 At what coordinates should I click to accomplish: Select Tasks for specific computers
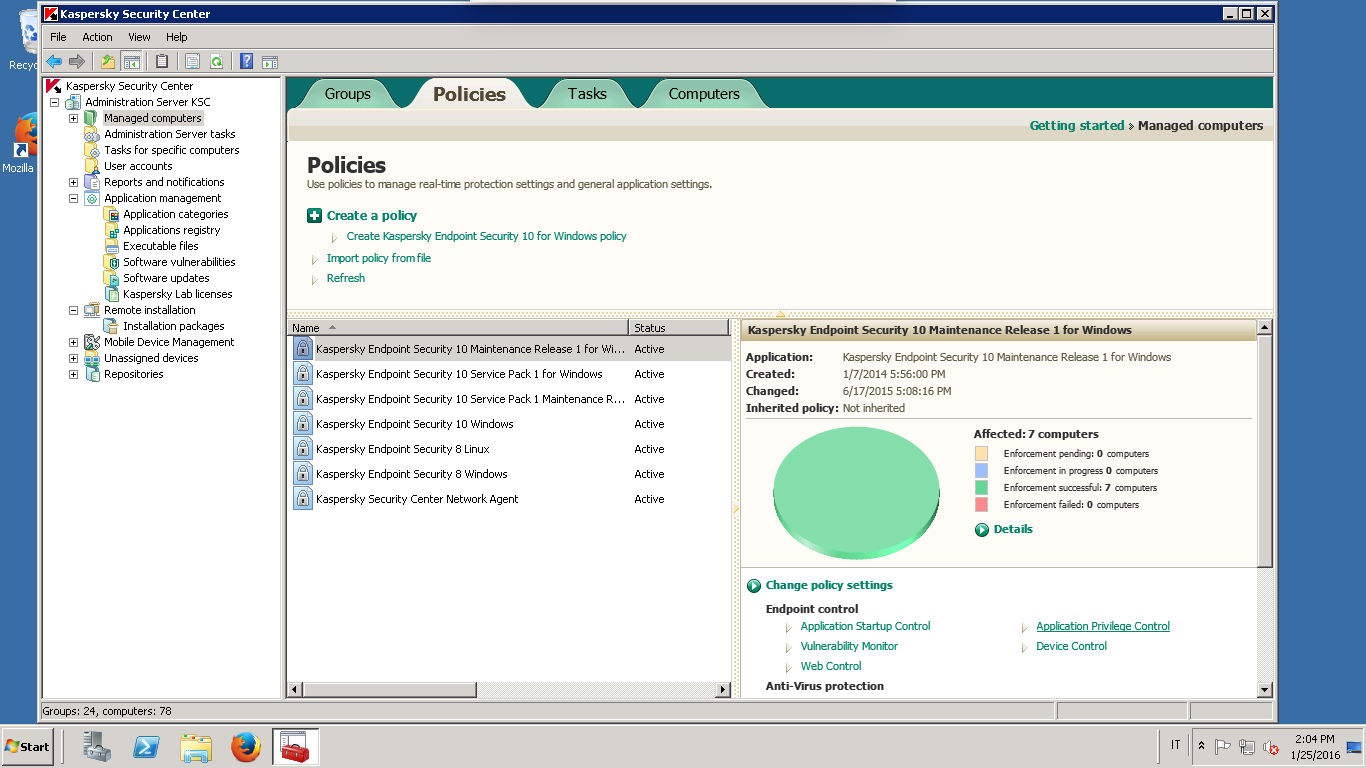pos(172,150)
